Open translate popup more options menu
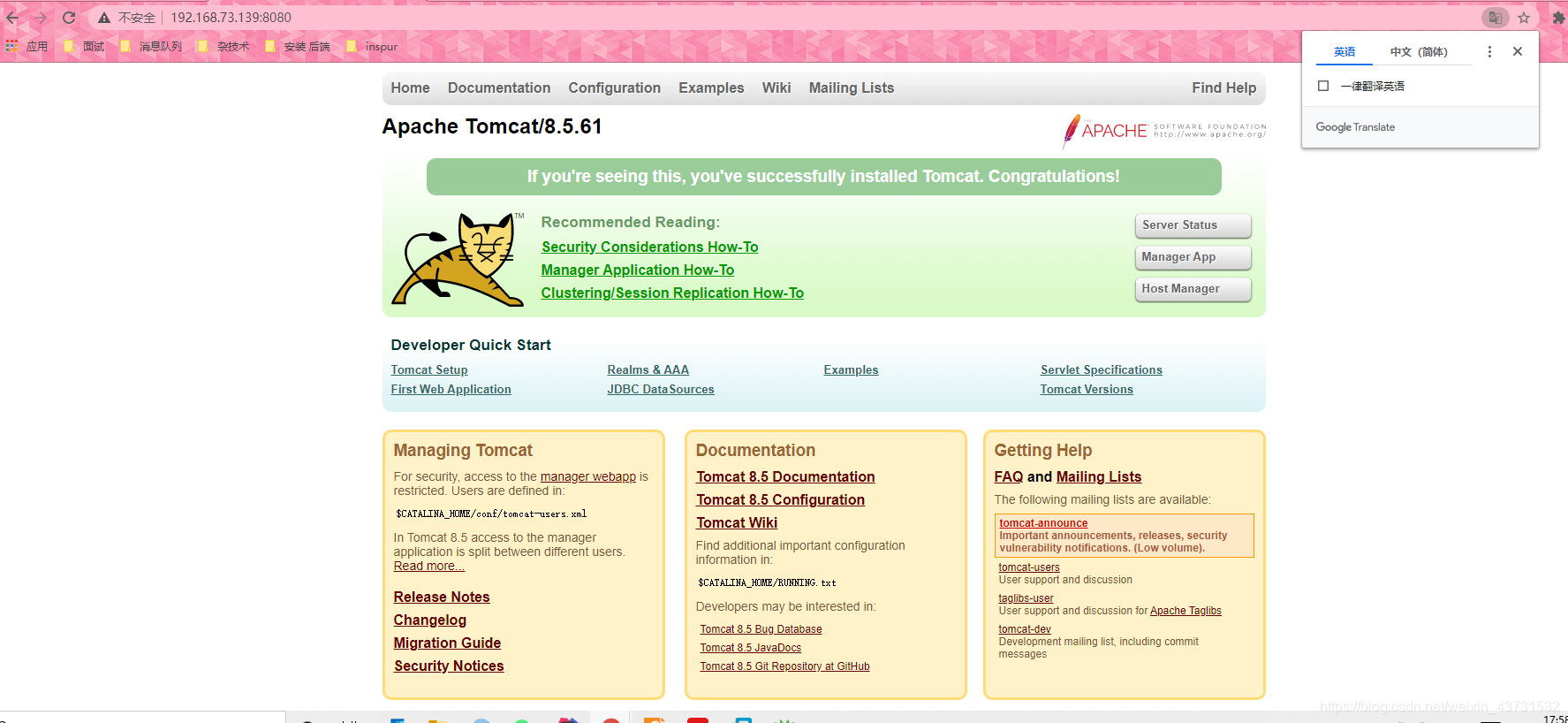Viewport: 1568px width, 723px height. click(1489, 52)
